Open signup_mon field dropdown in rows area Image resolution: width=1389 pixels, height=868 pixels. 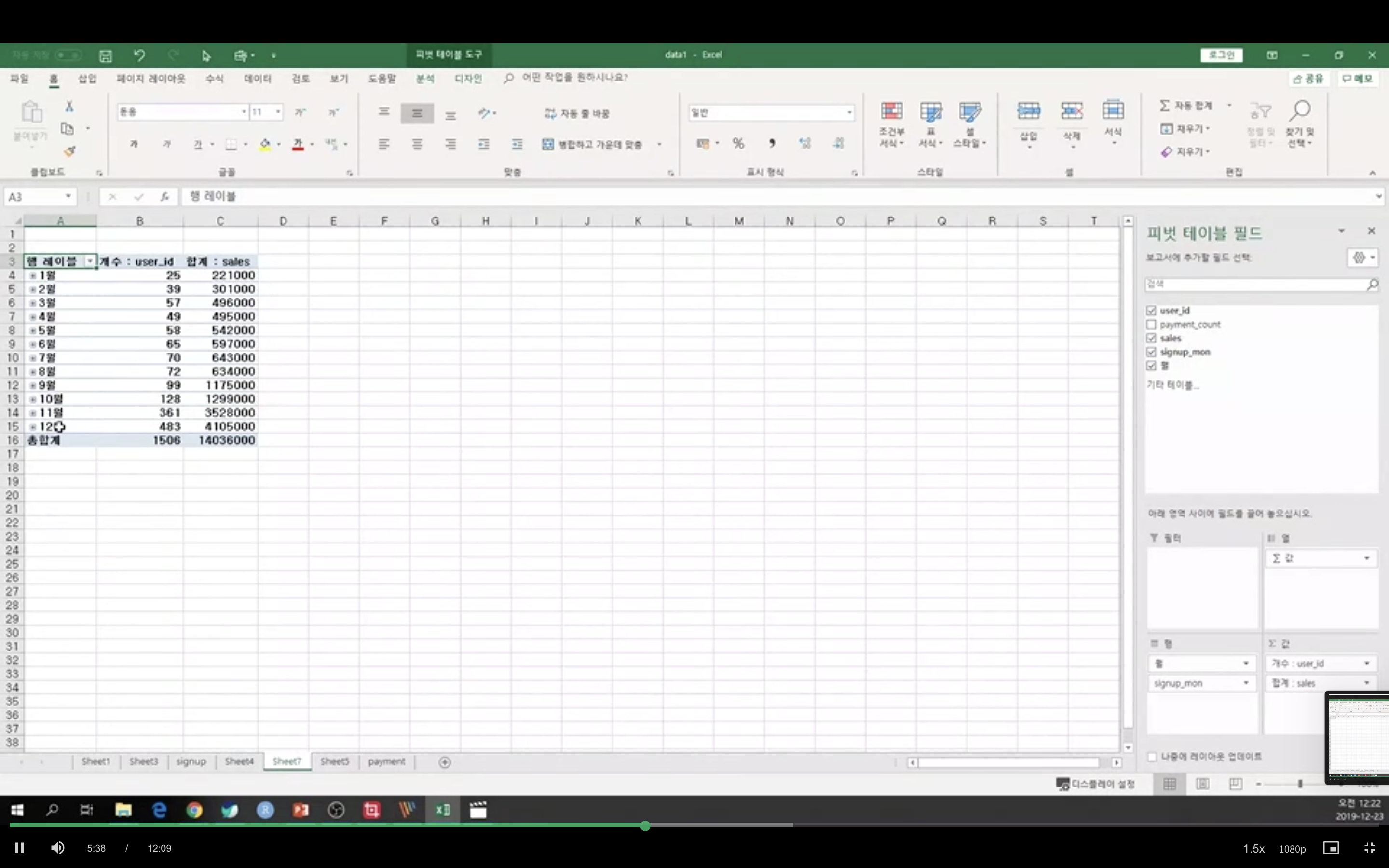1245,683
